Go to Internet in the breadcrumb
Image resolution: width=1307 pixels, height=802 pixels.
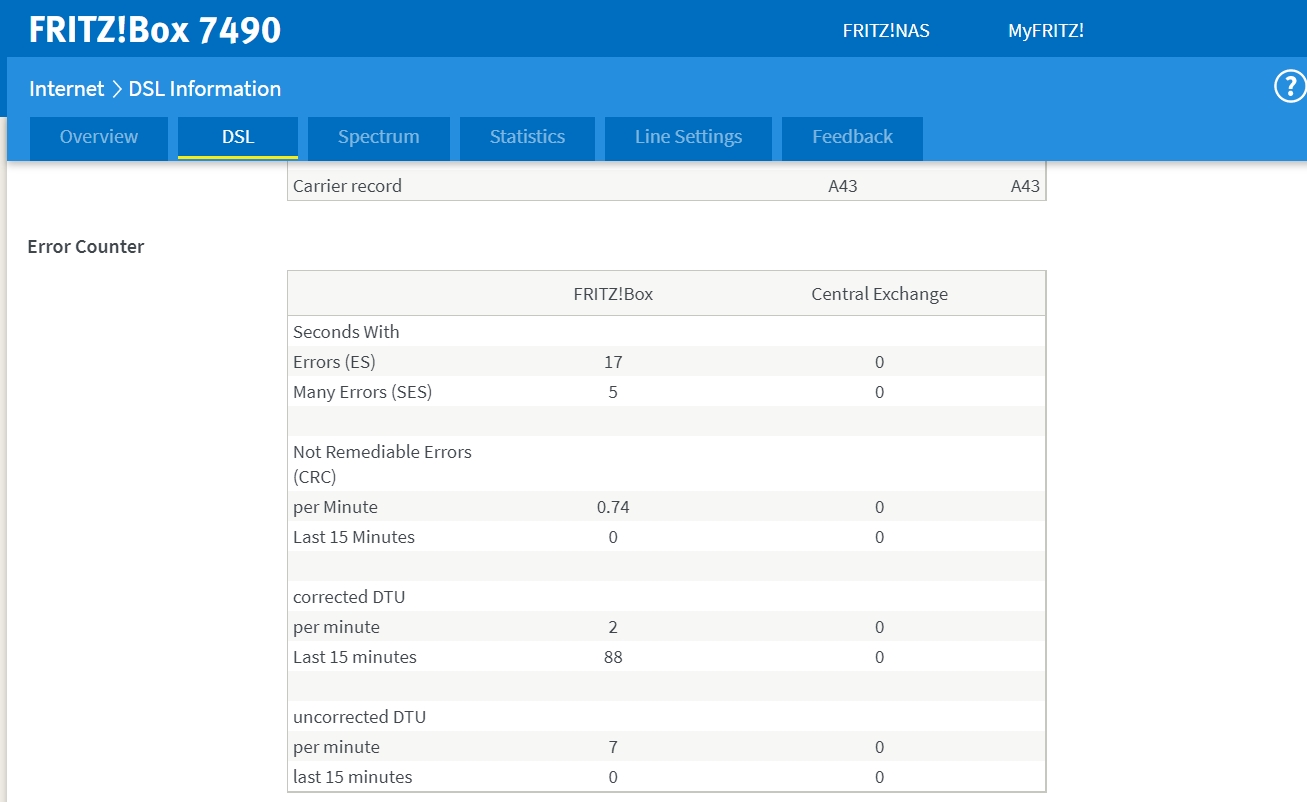click(x=66, y=89)
